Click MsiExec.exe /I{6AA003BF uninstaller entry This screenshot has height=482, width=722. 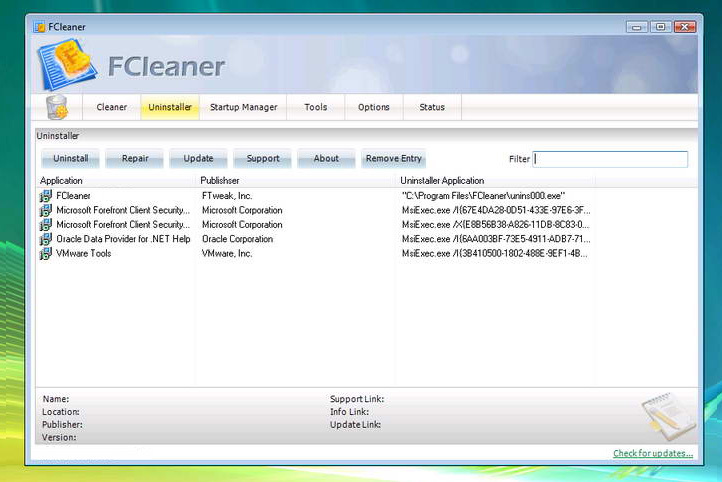point(496,239)
